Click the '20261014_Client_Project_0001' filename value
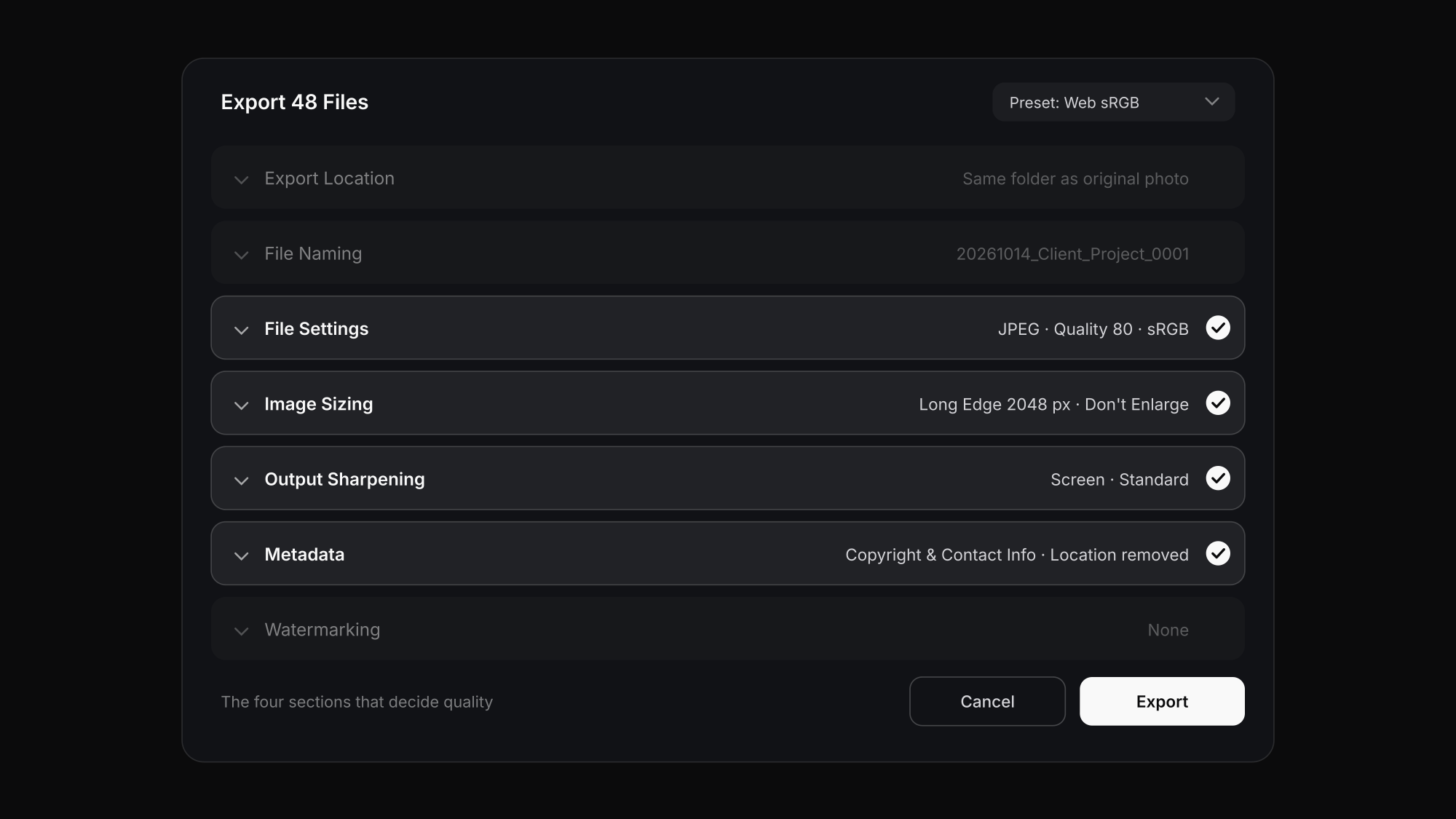1456x819 pixels. pyautogui.click(x=1072, y=253)
